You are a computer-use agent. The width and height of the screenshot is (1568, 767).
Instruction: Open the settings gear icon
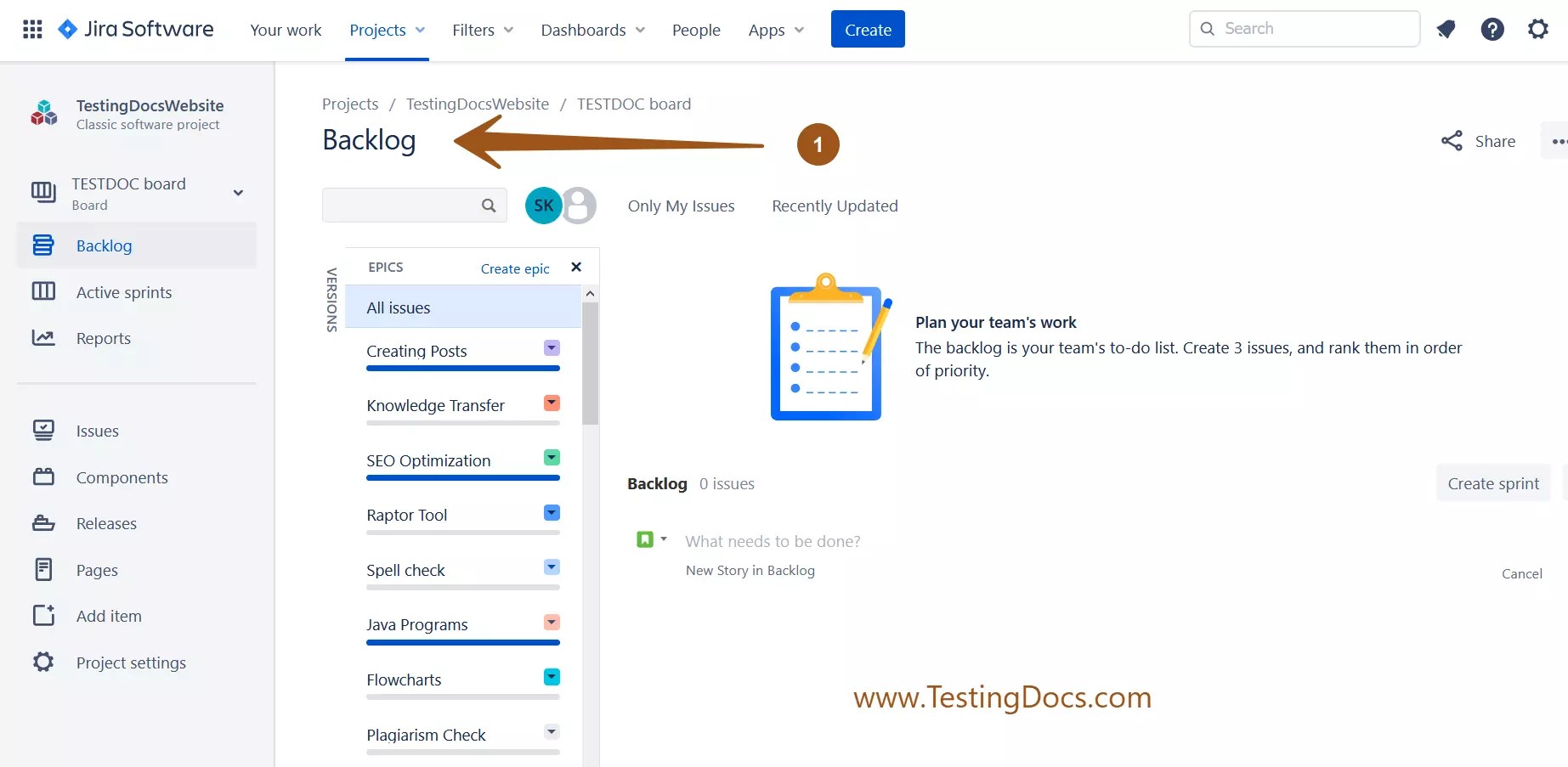coord(1538,30)
